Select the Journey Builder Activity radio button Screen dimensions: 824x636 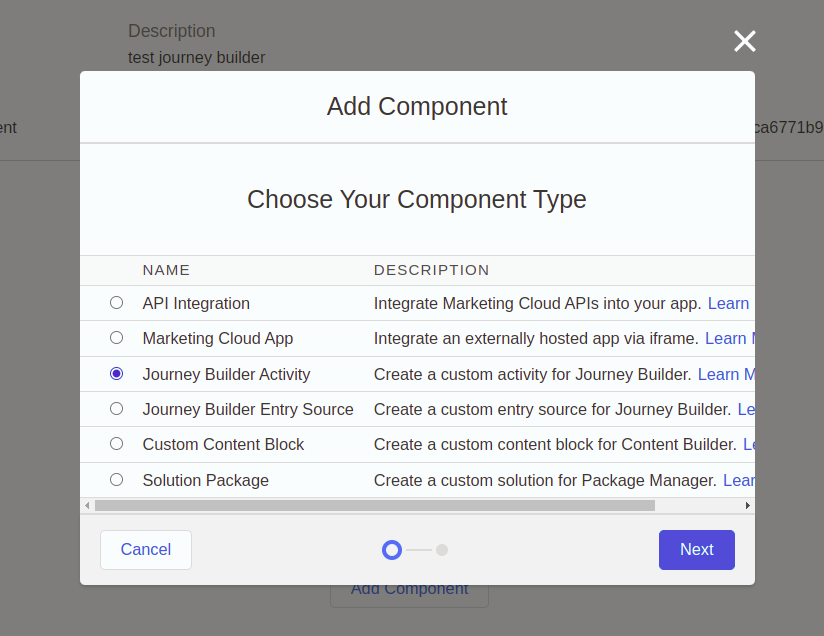coord(117,374)
